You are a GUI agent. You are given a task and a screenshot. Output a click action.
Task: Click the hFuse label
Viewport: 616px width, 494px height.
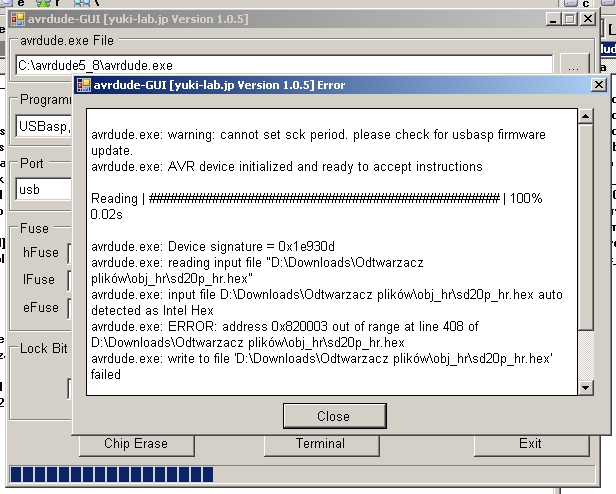41,252
